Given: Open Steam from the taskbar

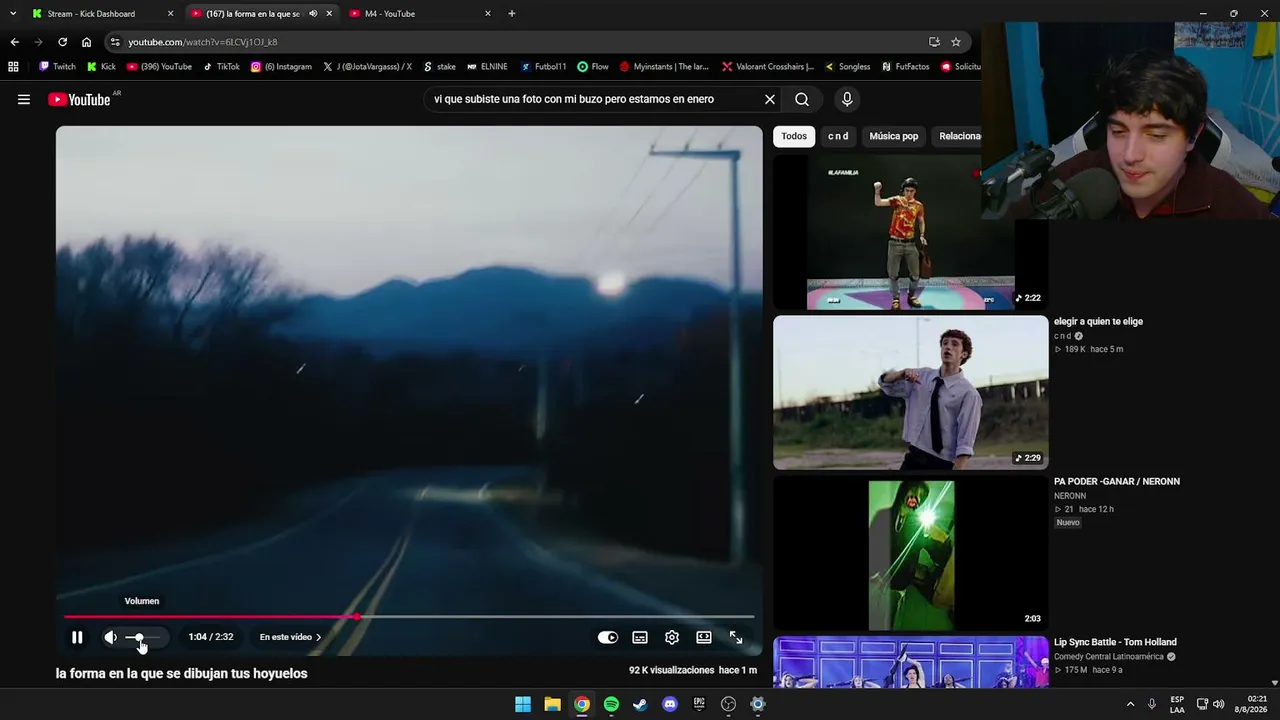Looking at the screenshot, I should point(640,704).
